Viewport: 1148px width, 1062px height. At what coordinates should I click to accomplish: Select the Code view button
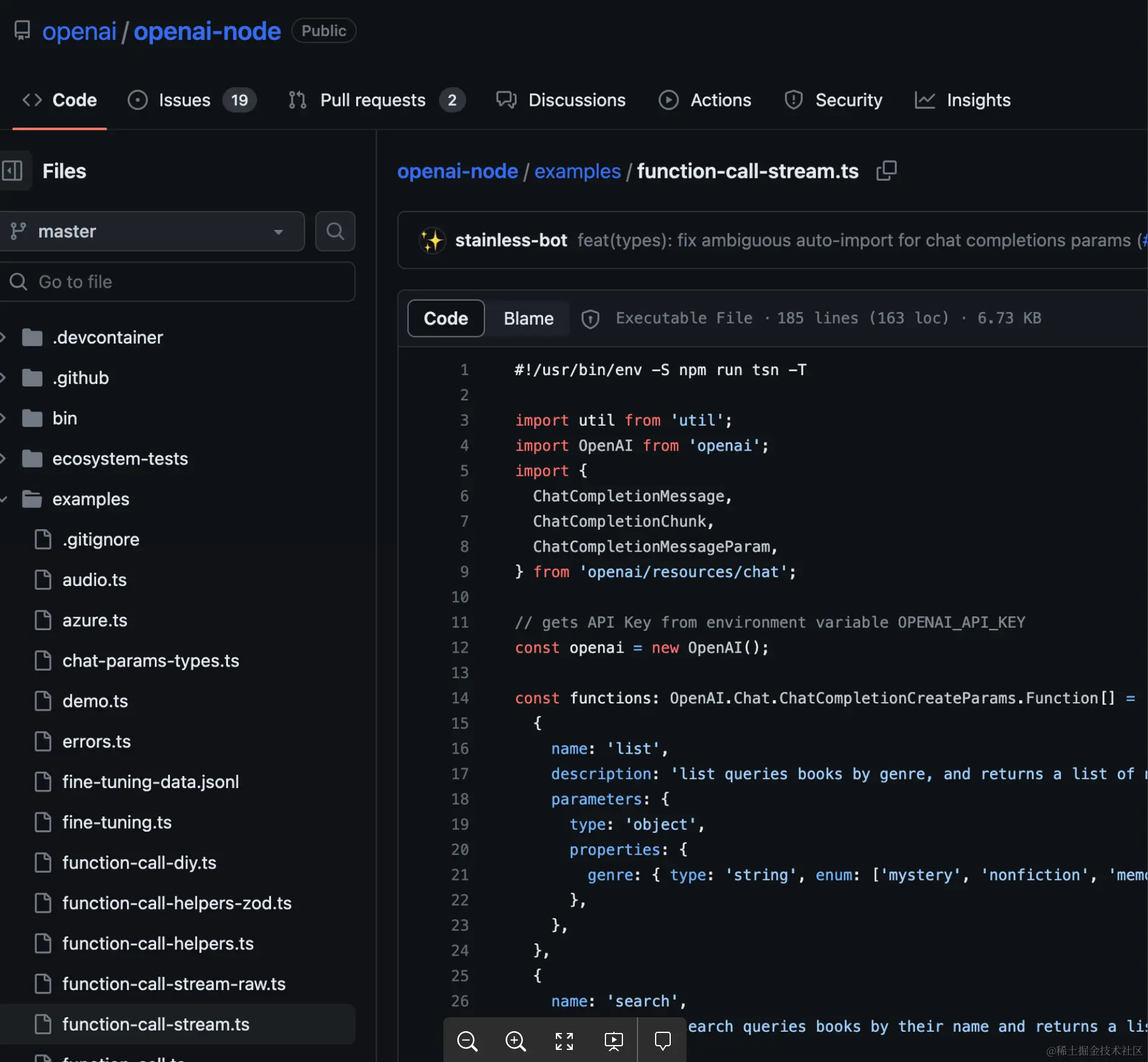pyautogui.click(x=446, y=318)
